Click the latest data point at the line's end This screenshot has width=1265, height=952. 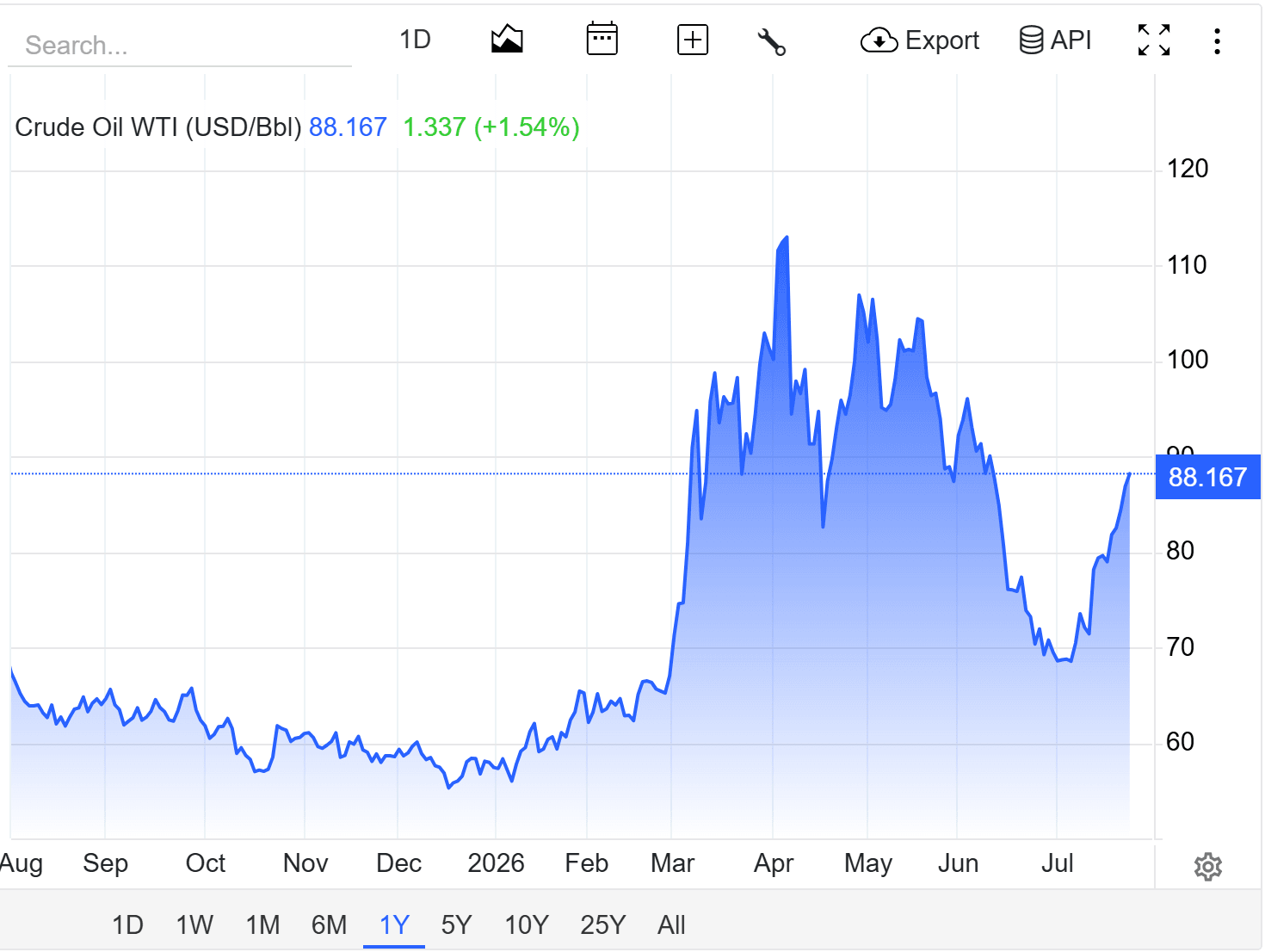pyautogui.click(x=1129, y=474)
